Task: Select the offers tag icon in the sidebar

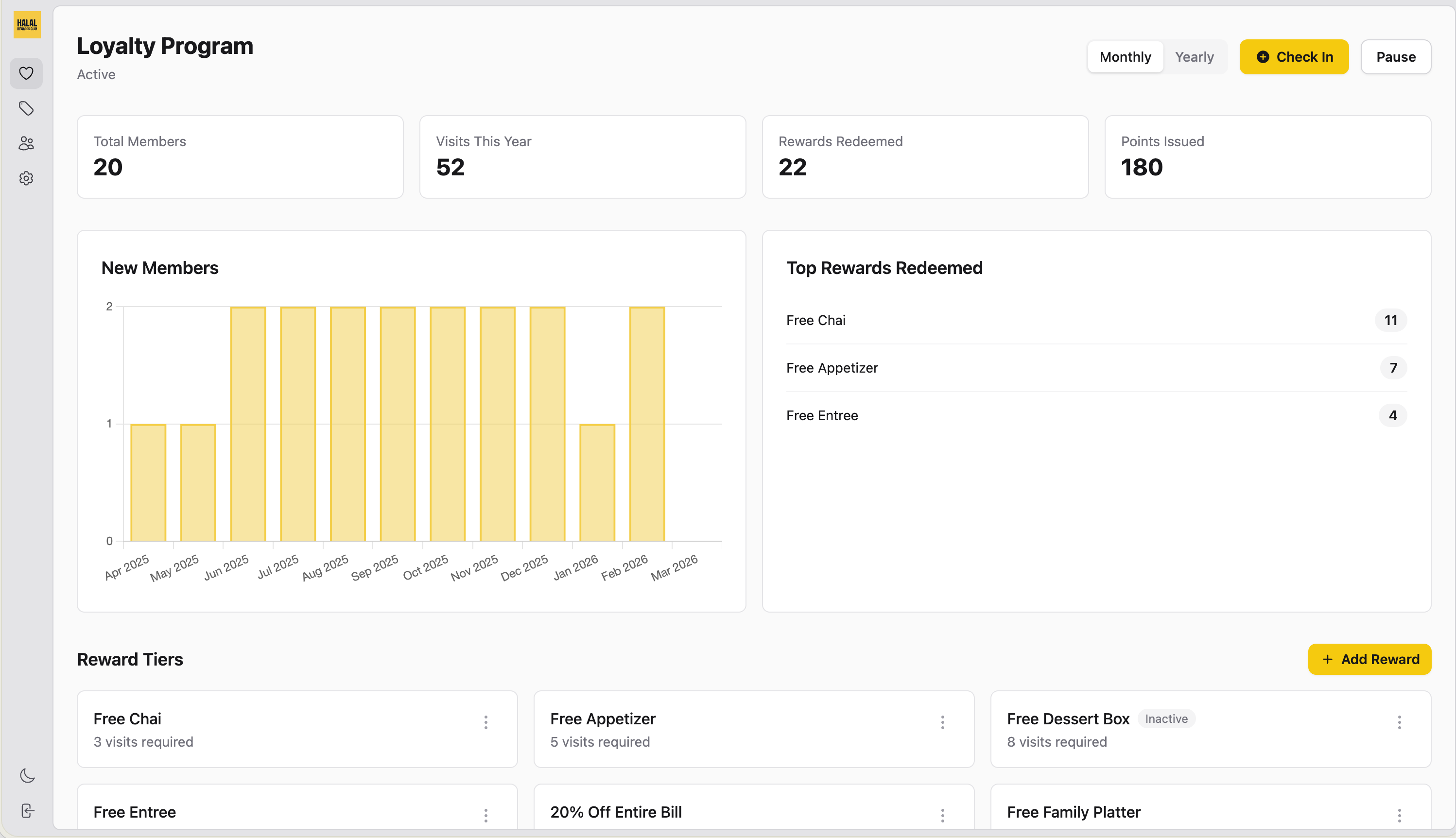Action: coord(26,108)
